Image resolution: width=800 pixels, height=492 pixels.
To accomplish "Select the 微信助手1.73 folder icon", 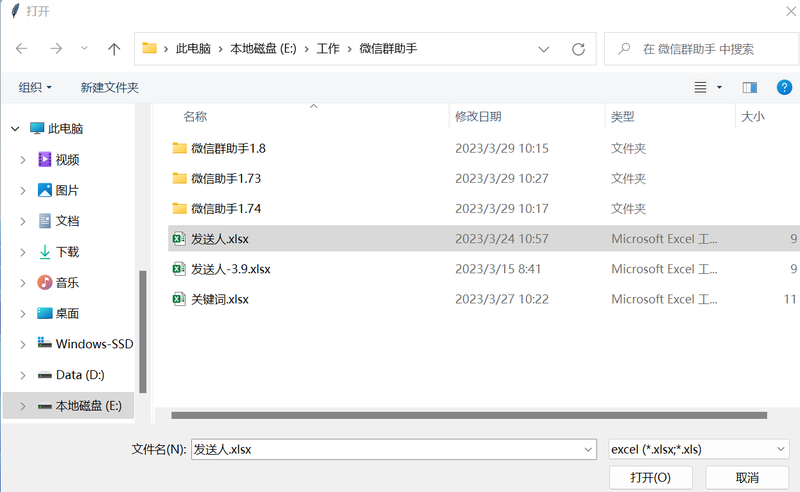I will coord(180,178).
